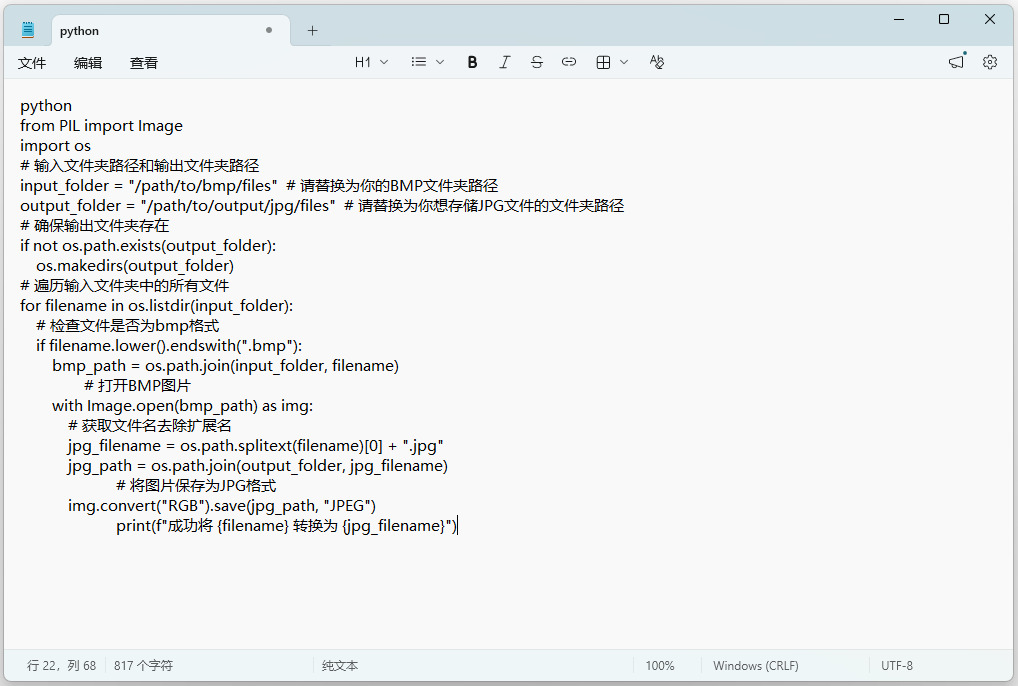Image resolution: width=1018 pixels, height=686 pixels.
Task: Expand the list style dropdown arrow
Action: [x=440, y=62]
